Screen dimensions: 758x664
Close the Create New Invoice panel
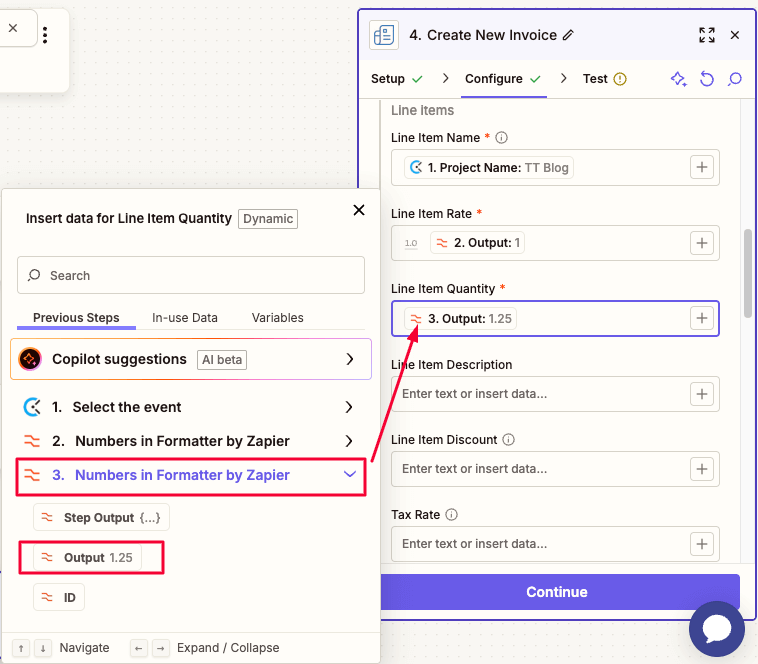point(735,35)
